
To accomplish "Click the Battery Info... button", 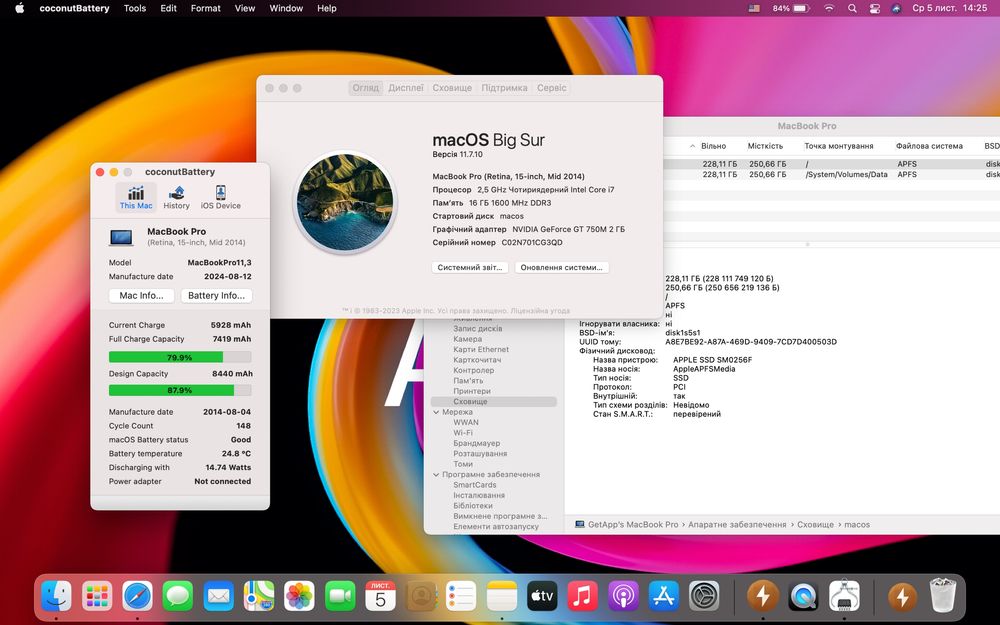I will tap(217, 295).
